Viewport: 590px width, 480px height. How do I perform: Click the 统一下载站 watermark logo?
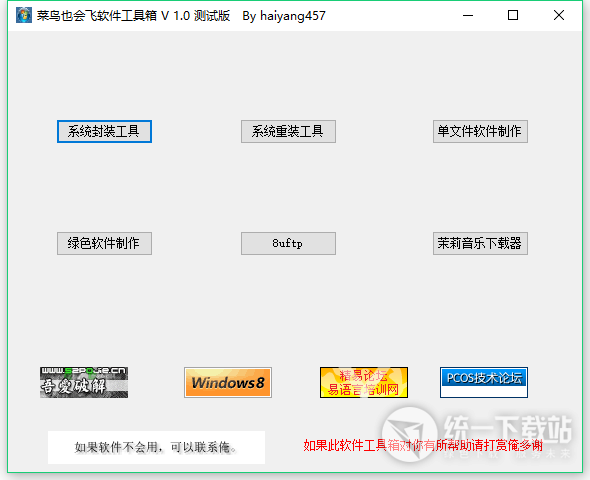[477, 435]
